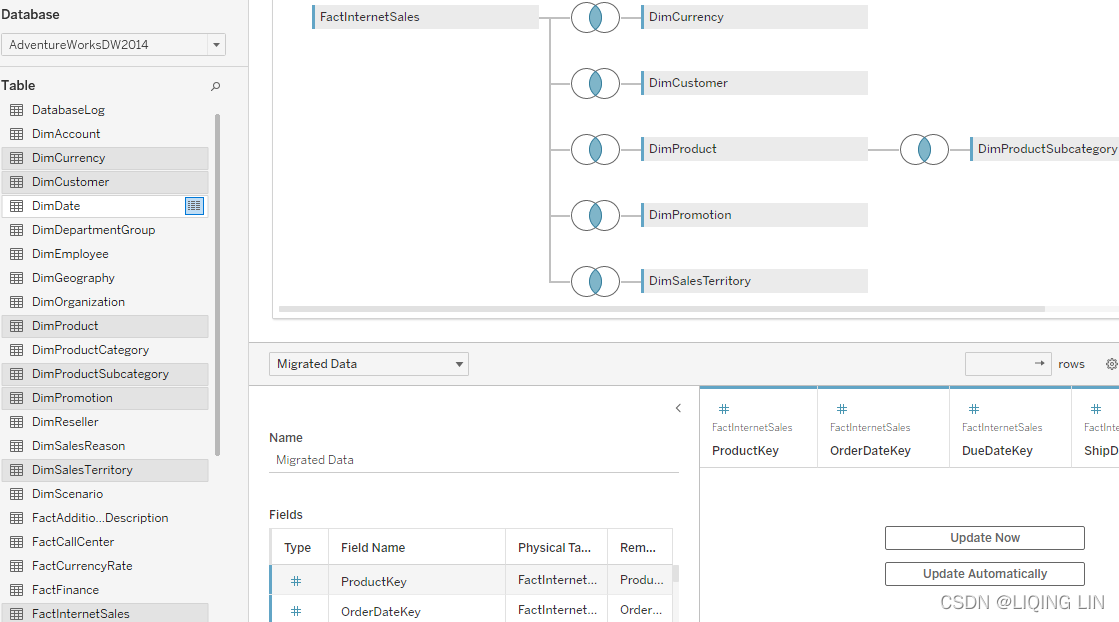
Task: Click the DimOrganization table icon
Action: [x=16, y=302]
